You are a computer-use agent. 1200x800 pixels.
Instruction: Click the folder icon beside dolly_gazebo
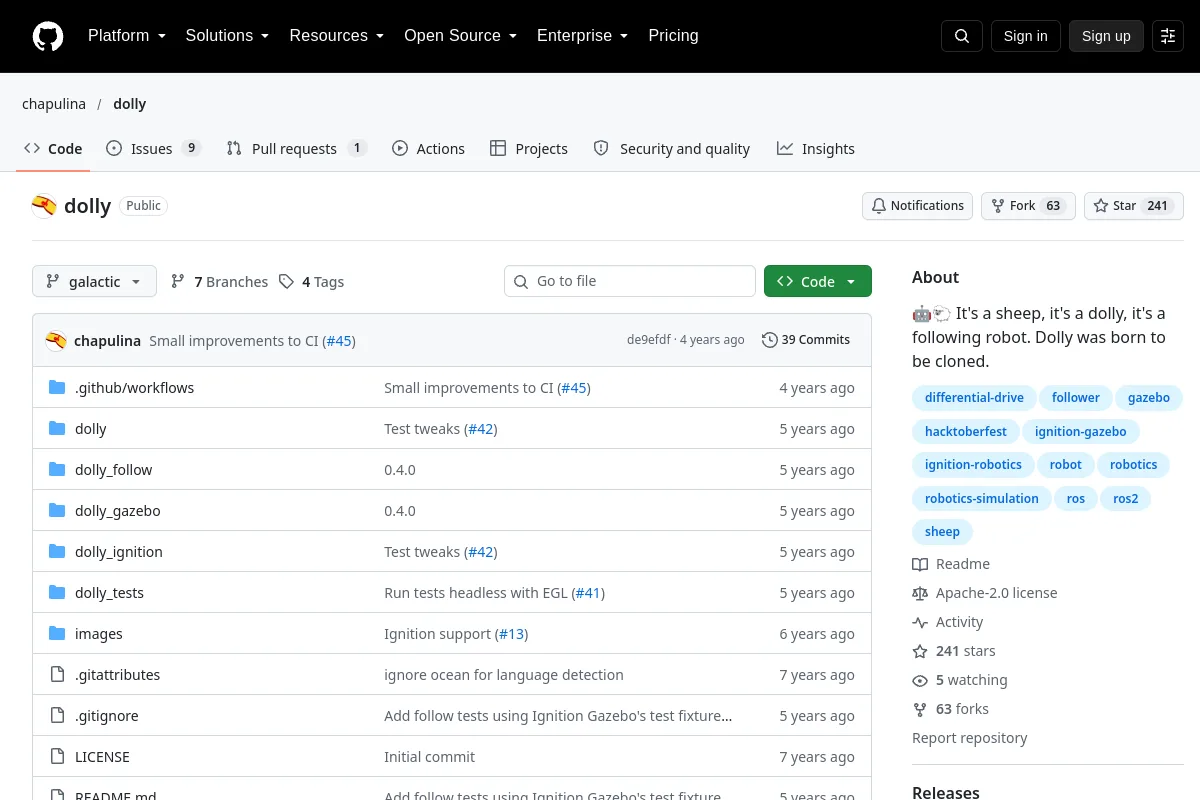coord(57,511)
